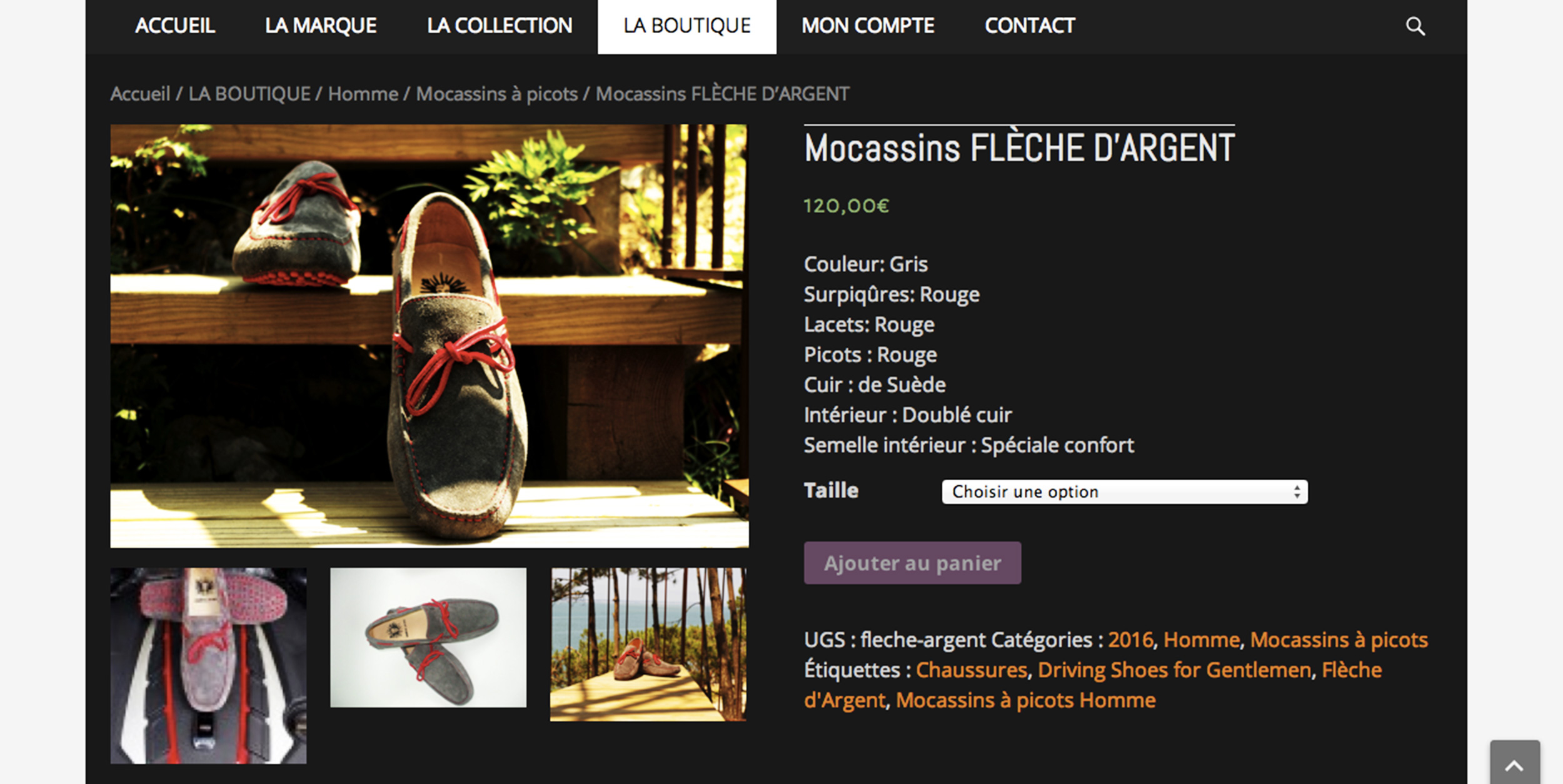The height and width of the screenshot is (784, 1563).
Task: Enlarge the main moccasin product photo
Action: click(x=430, y=336)
